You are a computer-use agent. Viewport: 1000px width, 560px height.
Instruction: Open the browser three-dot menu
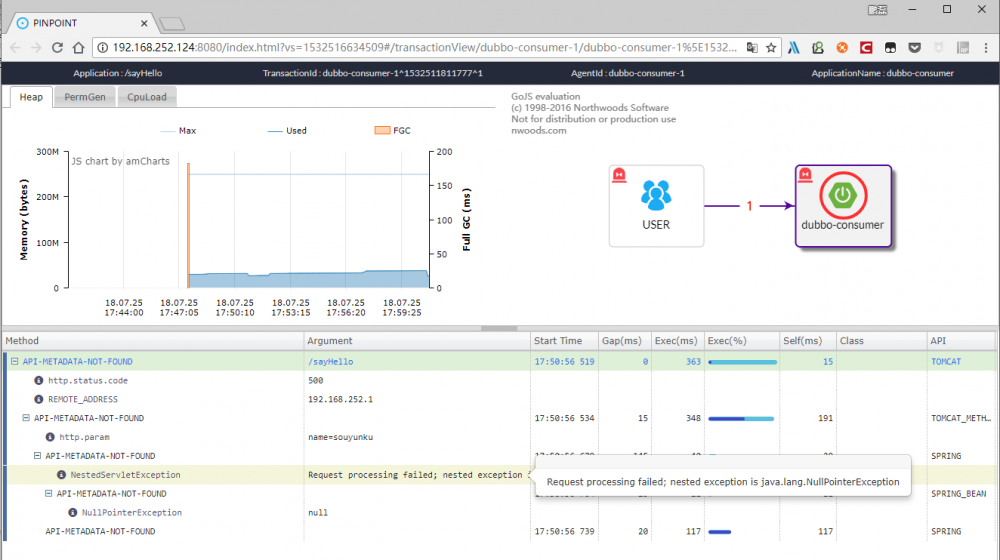click(x=986, y=47)
